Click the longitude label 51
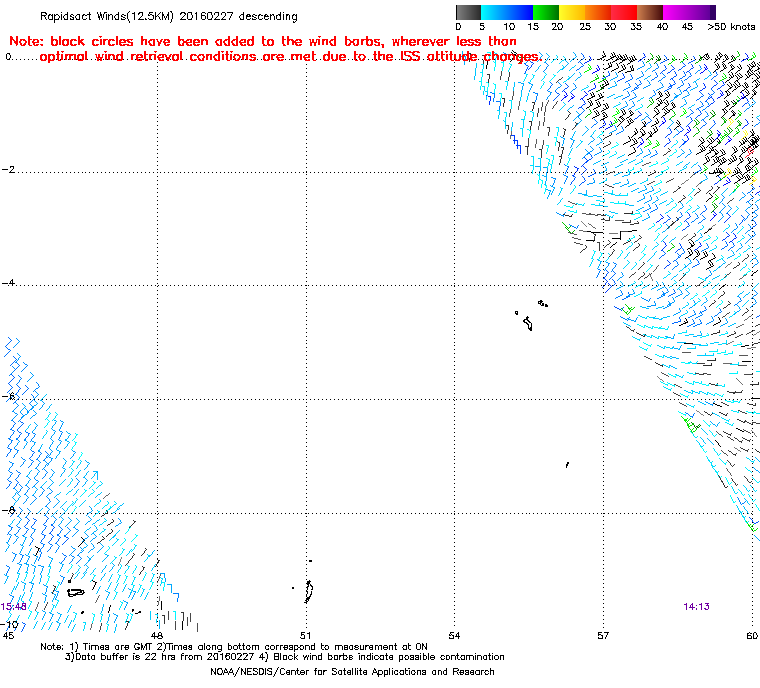The image size is (760, 688). click(305, 635)
